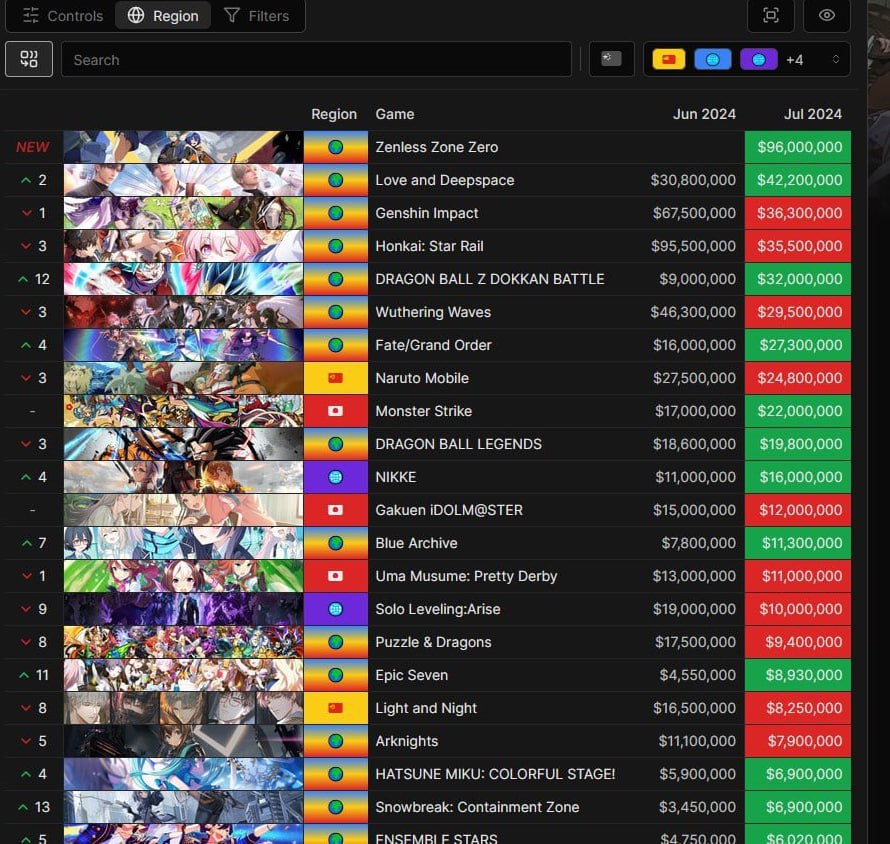Click the China flag icon for Light and Night
The width and height of the screenshot is (890, 844).
coord(335,708)
